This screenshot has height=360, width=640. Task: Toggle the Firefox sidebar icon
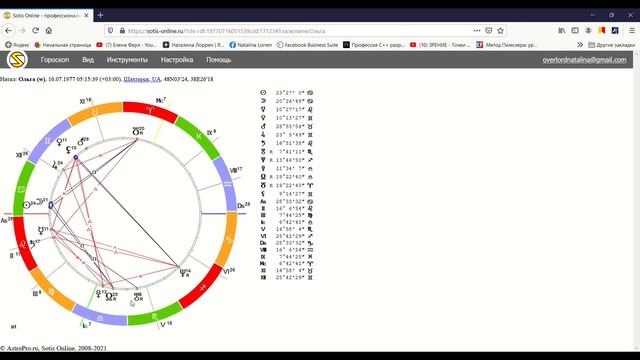(x=575, y=31)
